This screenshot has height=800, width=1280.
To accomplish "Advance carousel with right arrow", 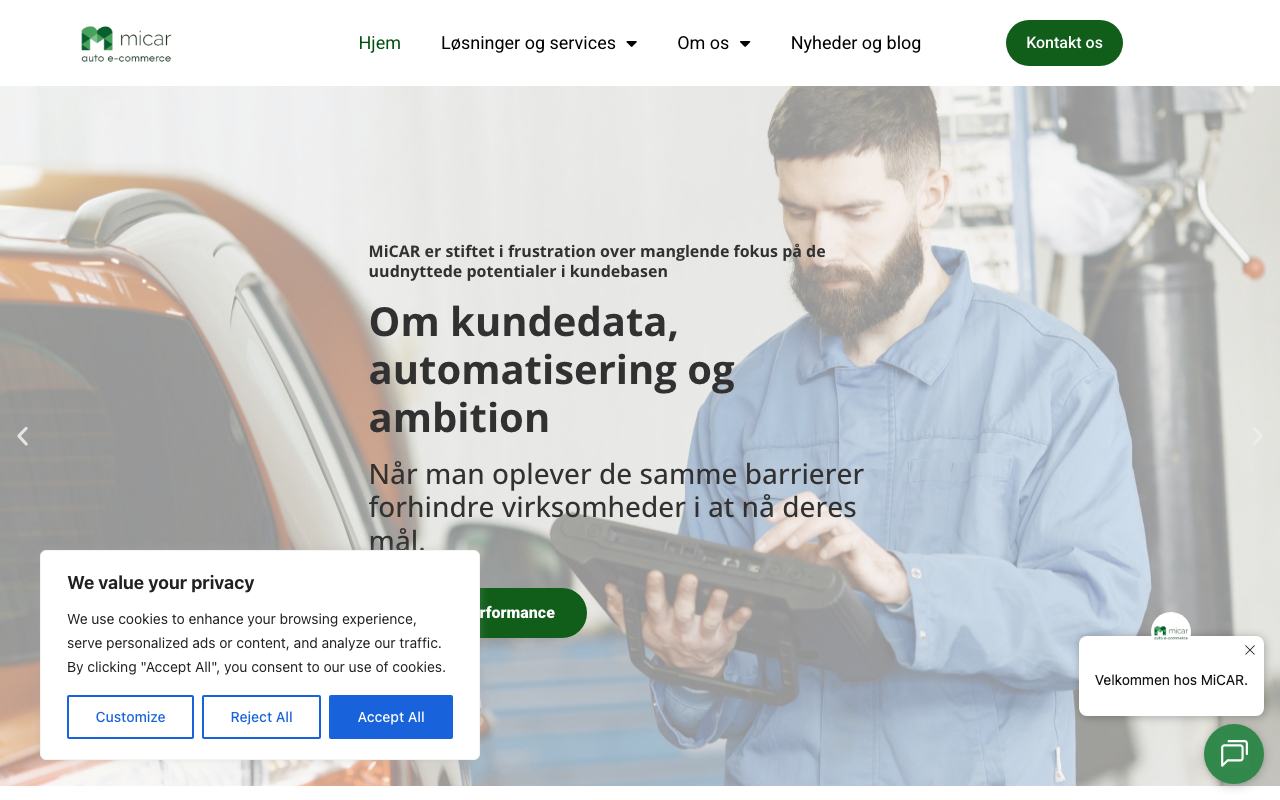I will (1257, 436).
